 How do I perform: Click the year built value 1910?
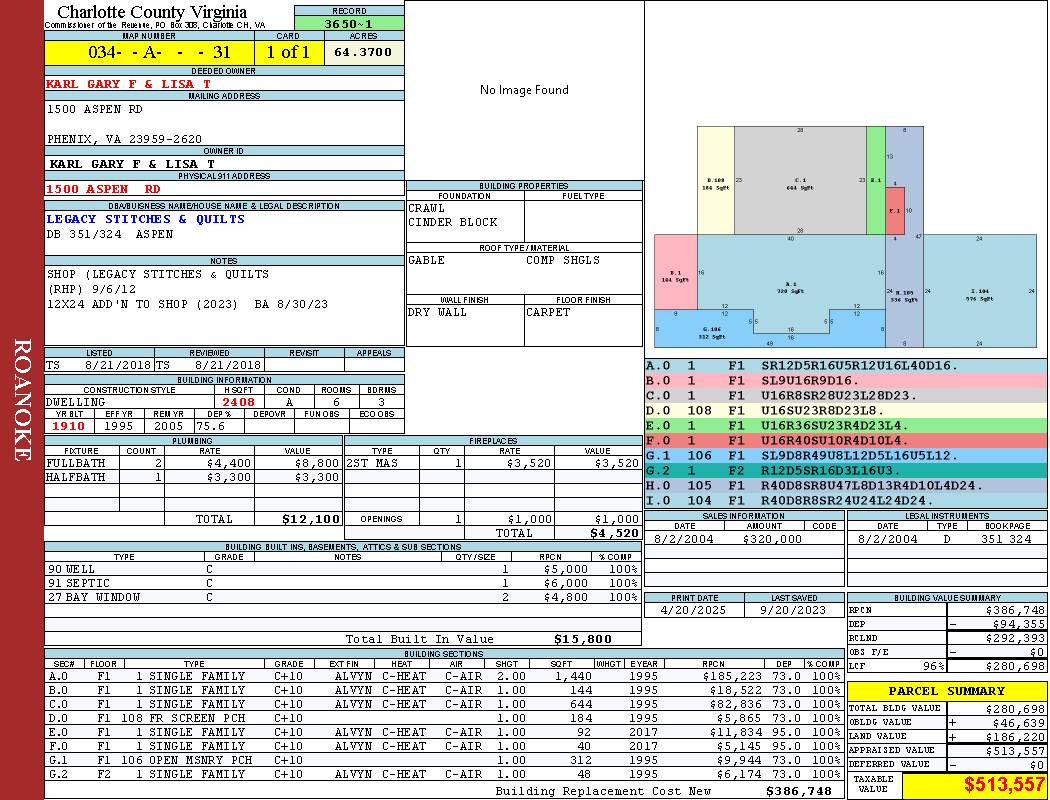(x=68, y=426)
